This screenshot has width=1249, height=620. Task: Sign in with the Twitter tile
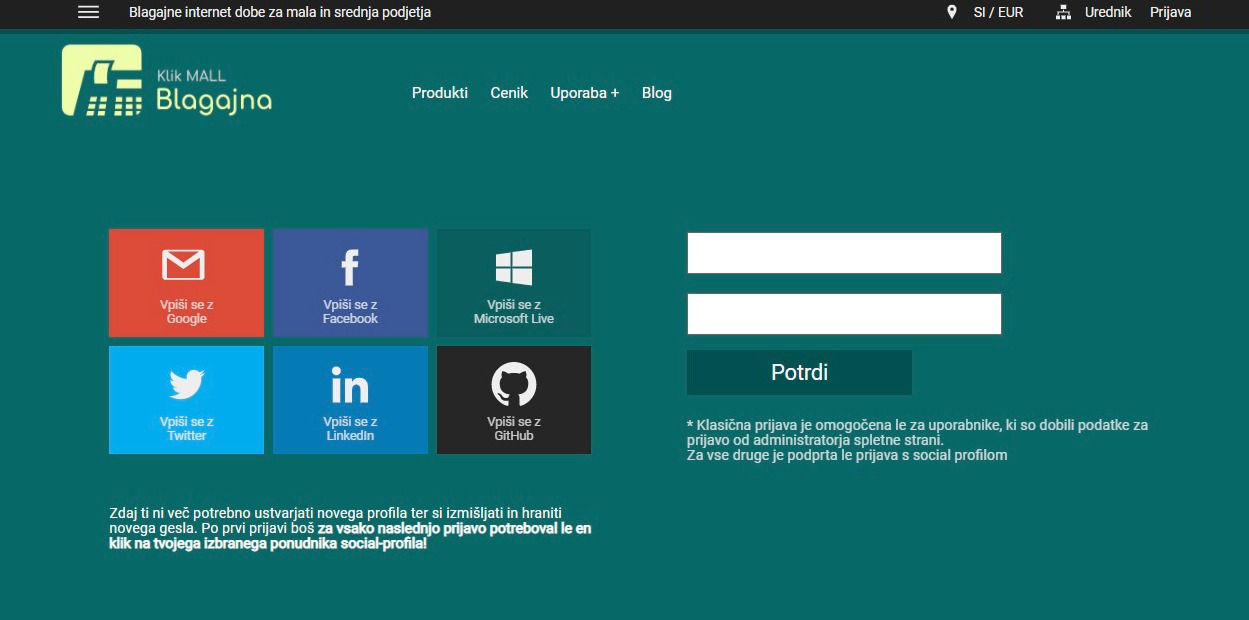(186, 400)
